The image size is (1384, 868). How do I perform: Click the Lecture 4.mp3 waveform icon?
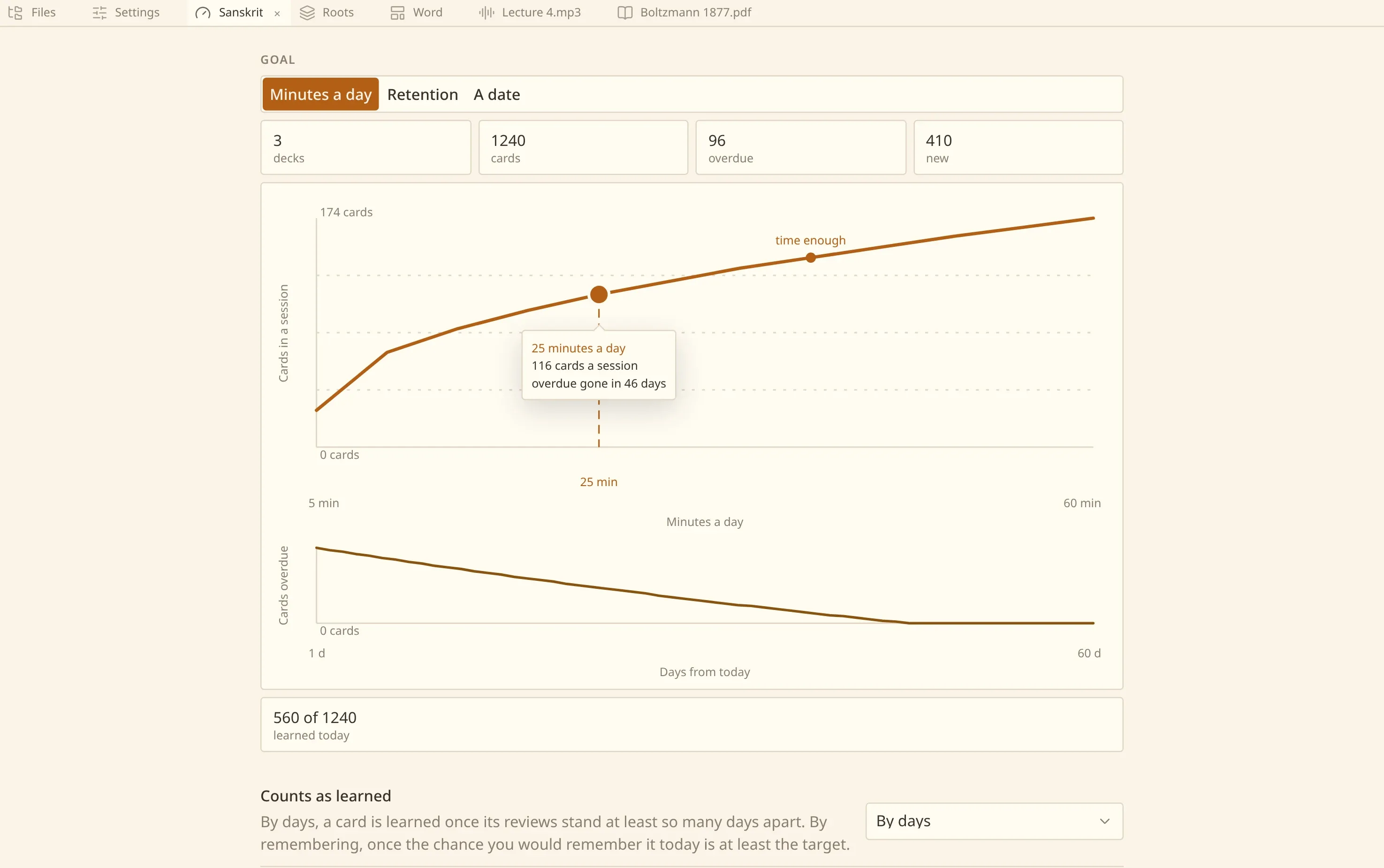486,13
